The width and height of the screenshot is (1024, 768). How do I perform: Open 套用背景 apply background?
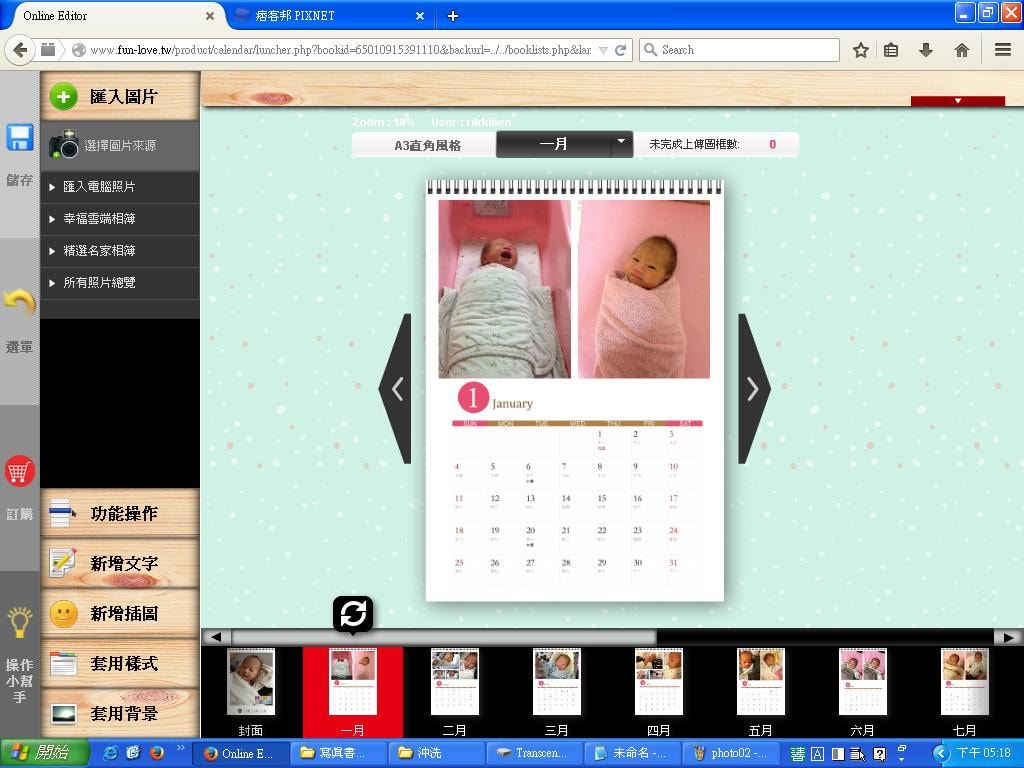120,714
